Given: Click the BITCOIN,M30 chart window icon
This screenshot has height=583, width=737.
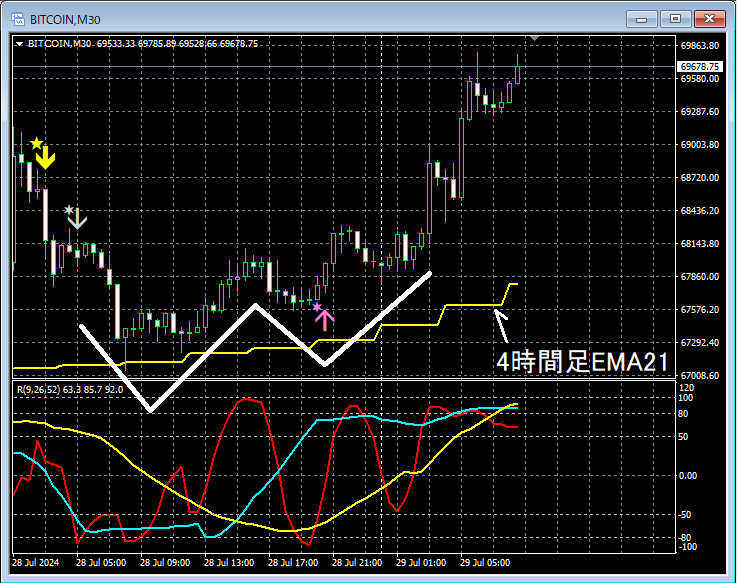Looking at the screenshot, I should tap(18, 19).
